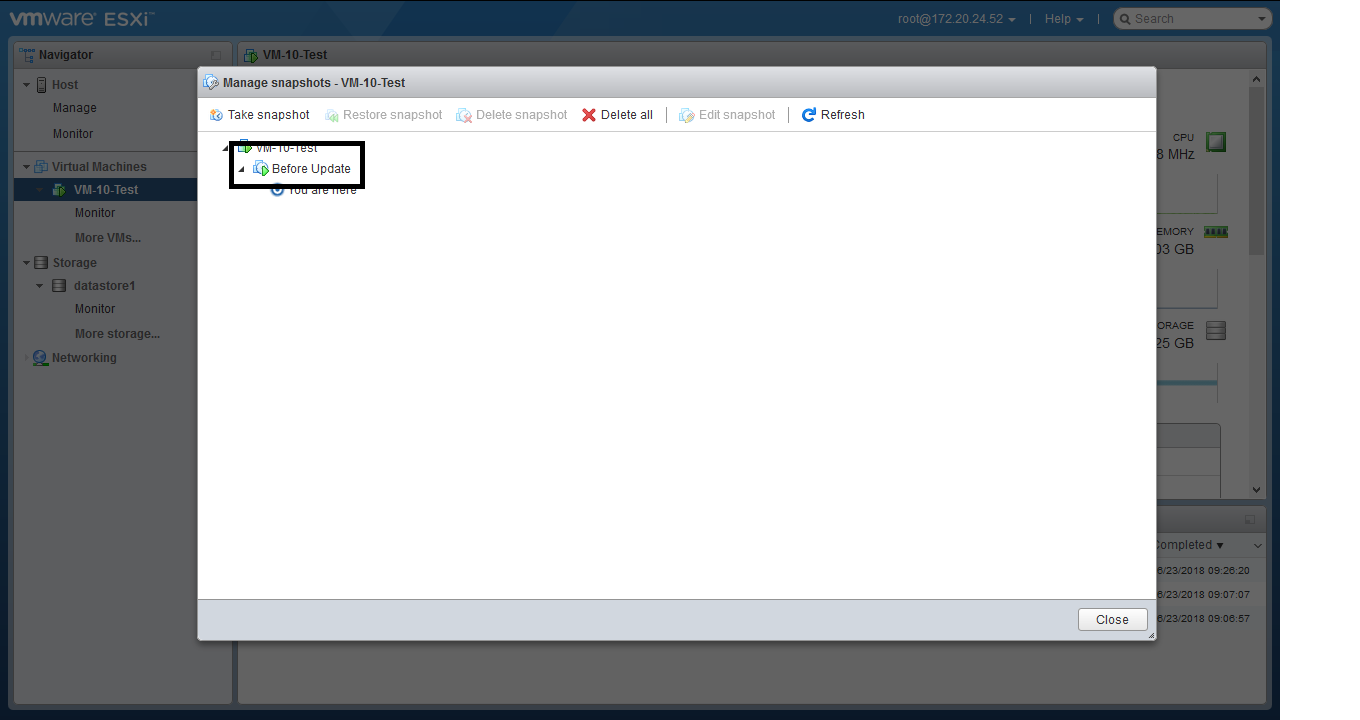Select the You are here snapshot marker

pos(320,190)
